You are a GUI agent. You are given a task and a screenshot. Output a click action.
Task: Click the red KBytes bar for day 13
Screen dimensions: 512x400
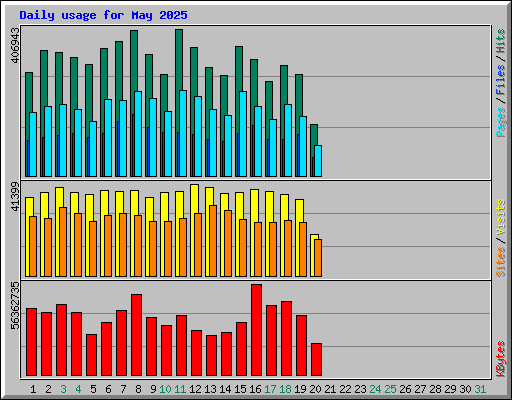pyautogui.click(x=211, y=356)
